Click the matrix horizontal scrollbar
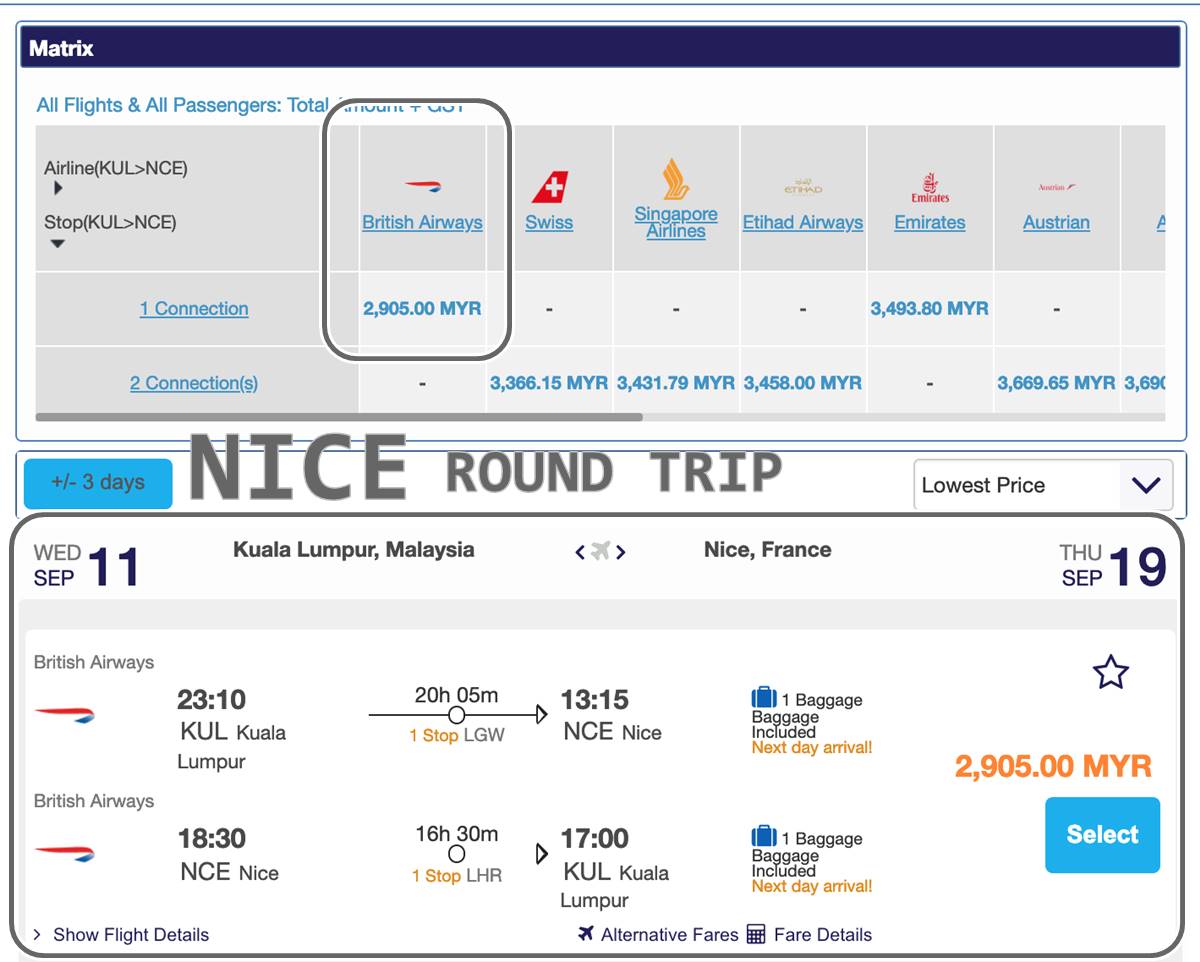 pyautogui.click(x=338, y=417)
